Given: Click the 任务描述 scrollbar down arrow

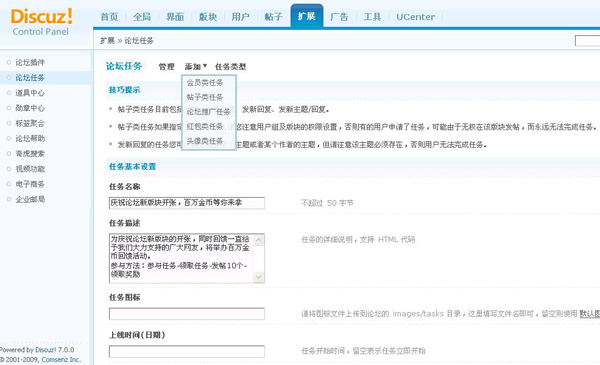Looking at the screenshot, I should tap(259, 277).
